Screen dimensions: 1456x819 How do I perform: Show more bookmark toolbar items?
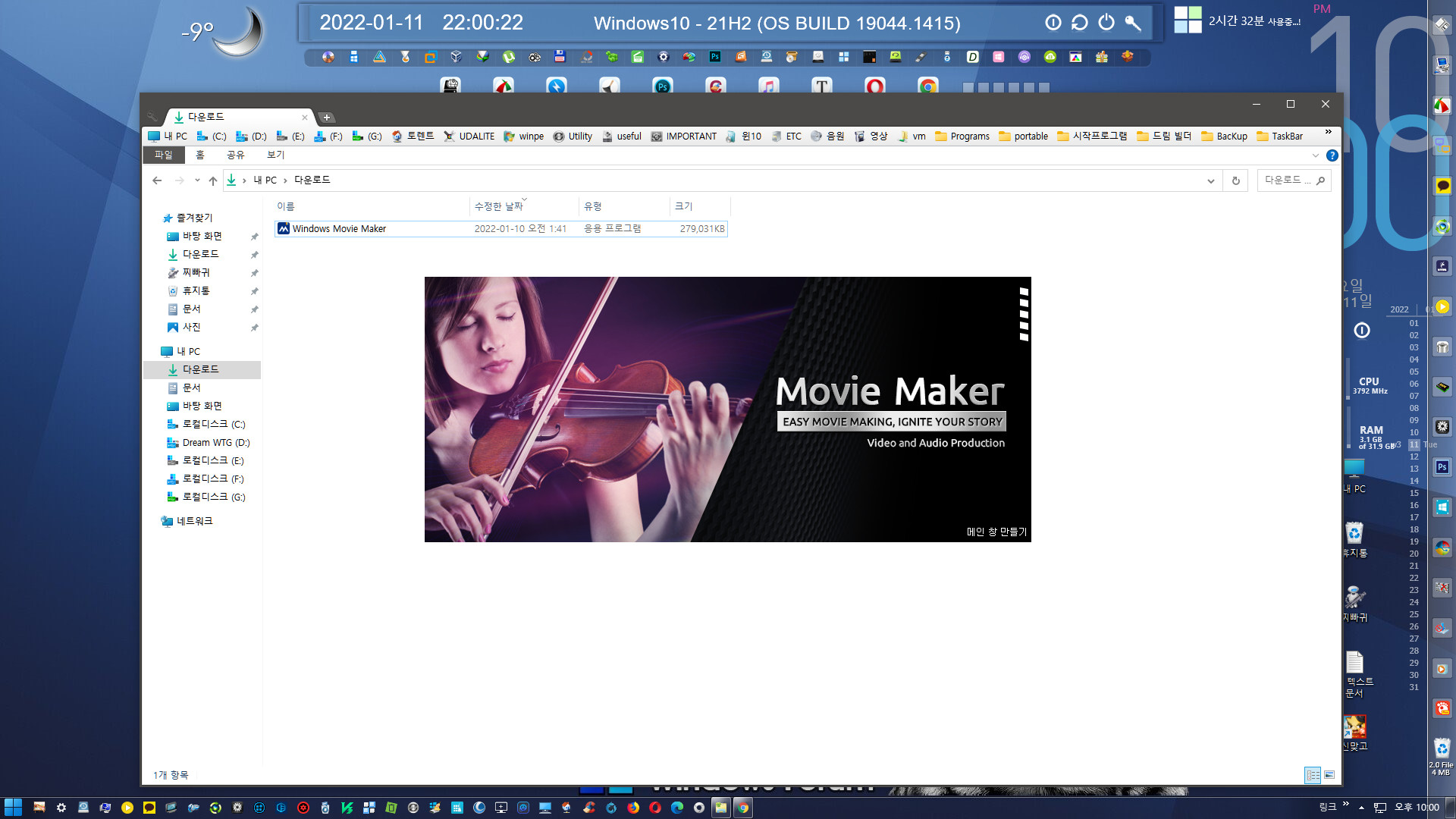point(1328,132)
